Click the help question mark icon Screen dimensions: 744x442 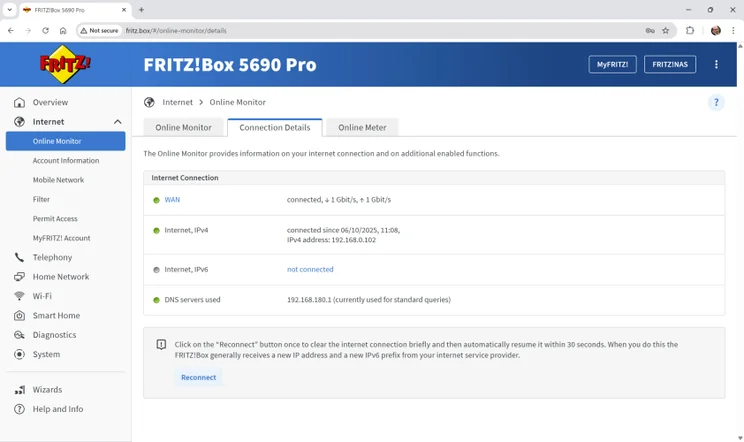tap(716, 102)
